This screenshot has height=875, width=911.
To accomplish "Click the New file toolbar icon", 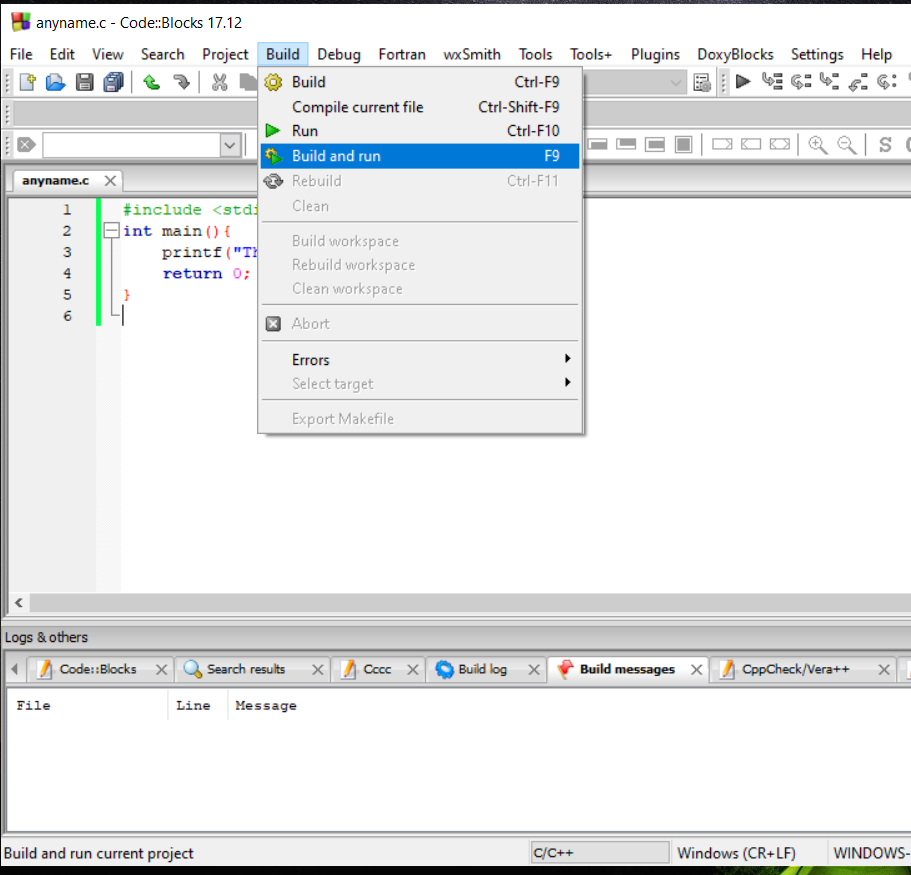I will point(27,82).
